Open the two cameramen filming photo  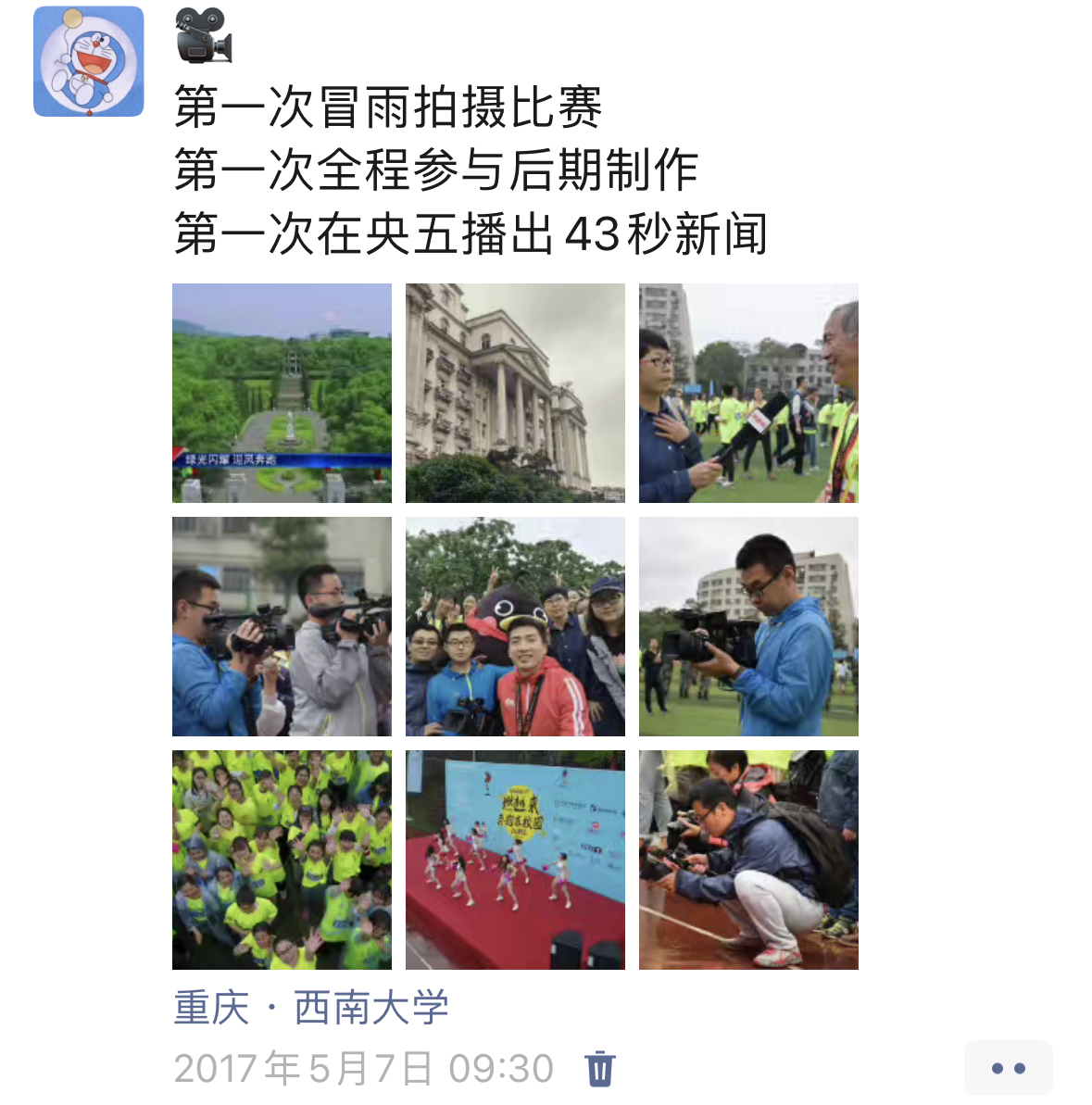tap(282, 626)
